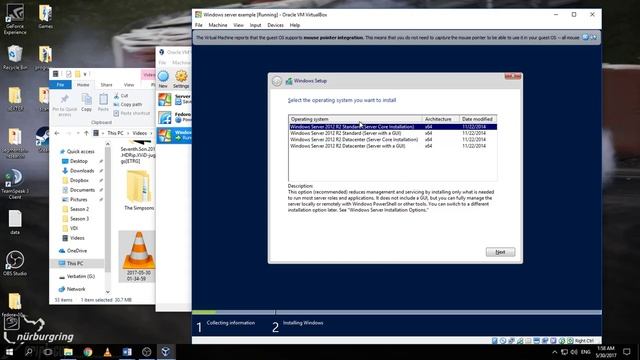Open the File menu in VM window
This screenshot has height=360, width=640.
coord(199,25)
